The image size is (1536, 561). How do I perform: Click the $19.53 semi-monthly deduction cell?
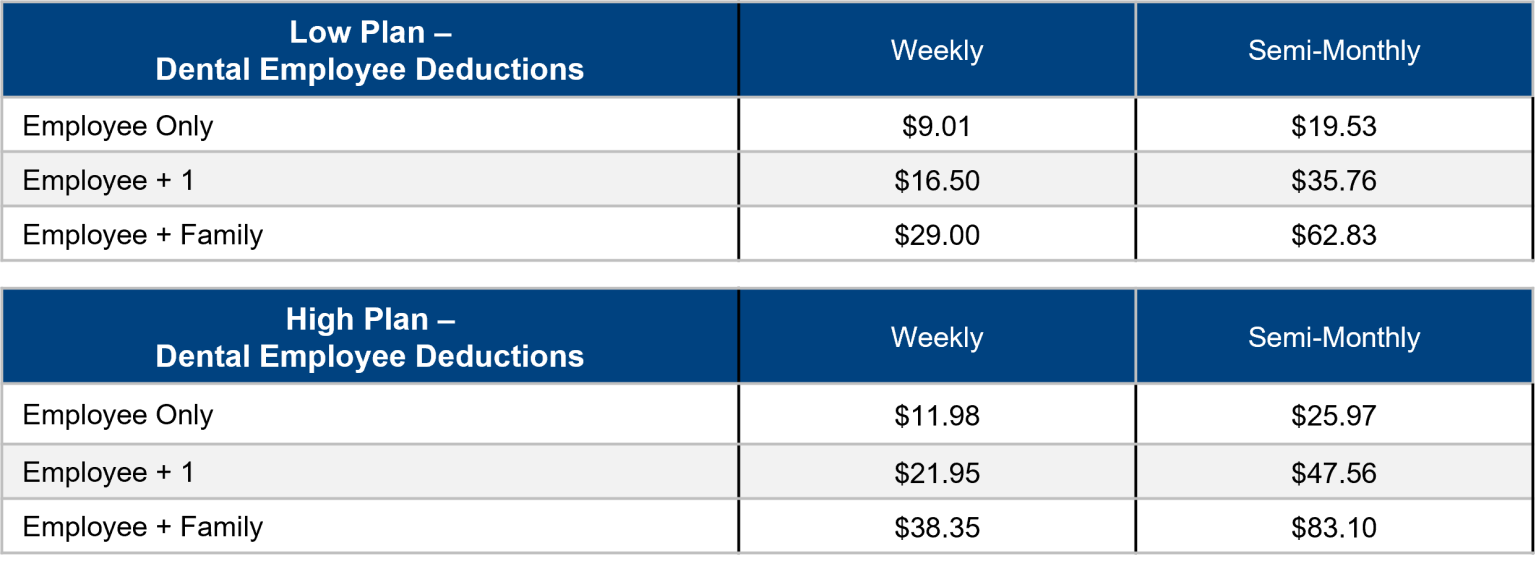(1334, 126)
